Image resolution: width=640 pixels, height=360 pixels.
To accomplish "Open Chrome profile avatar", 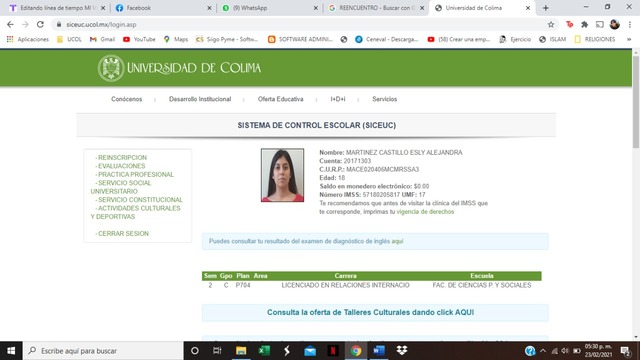I will pos(615,24).
